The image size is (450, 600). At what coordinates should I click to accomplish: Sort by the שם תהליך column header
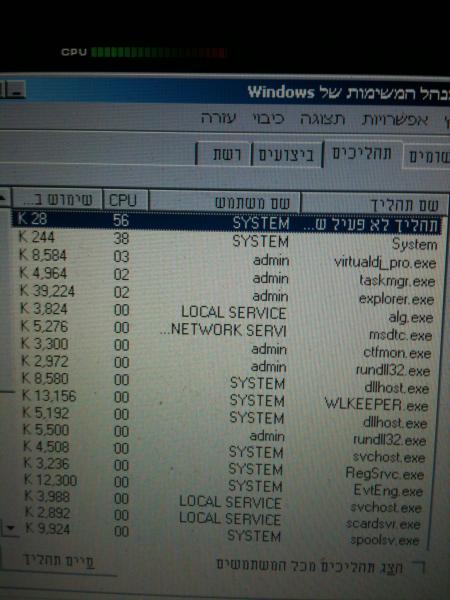(x=374, y=204)
